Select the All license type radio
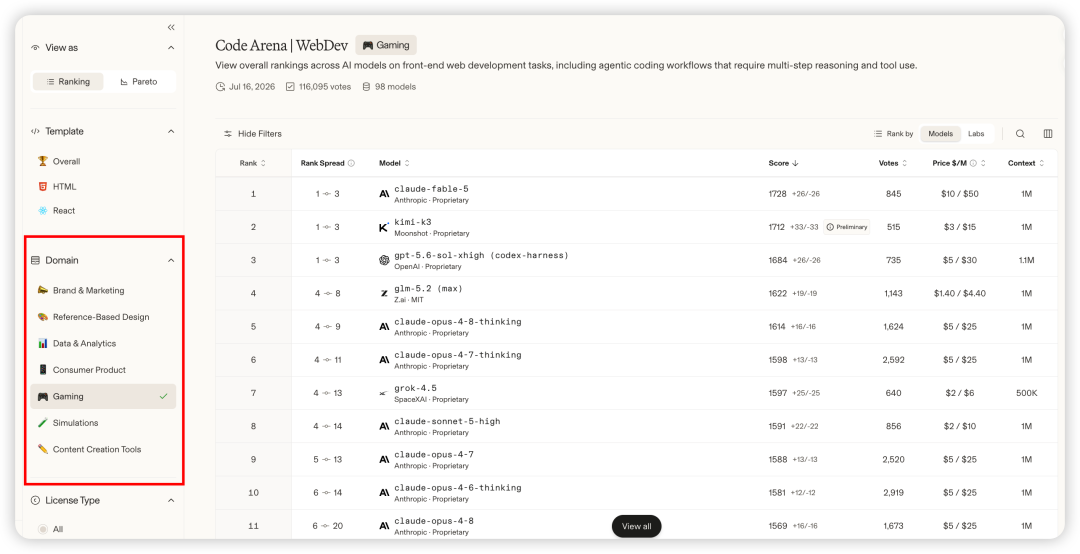Viewport: 1080px width, 554px height. tap(43, 529)
